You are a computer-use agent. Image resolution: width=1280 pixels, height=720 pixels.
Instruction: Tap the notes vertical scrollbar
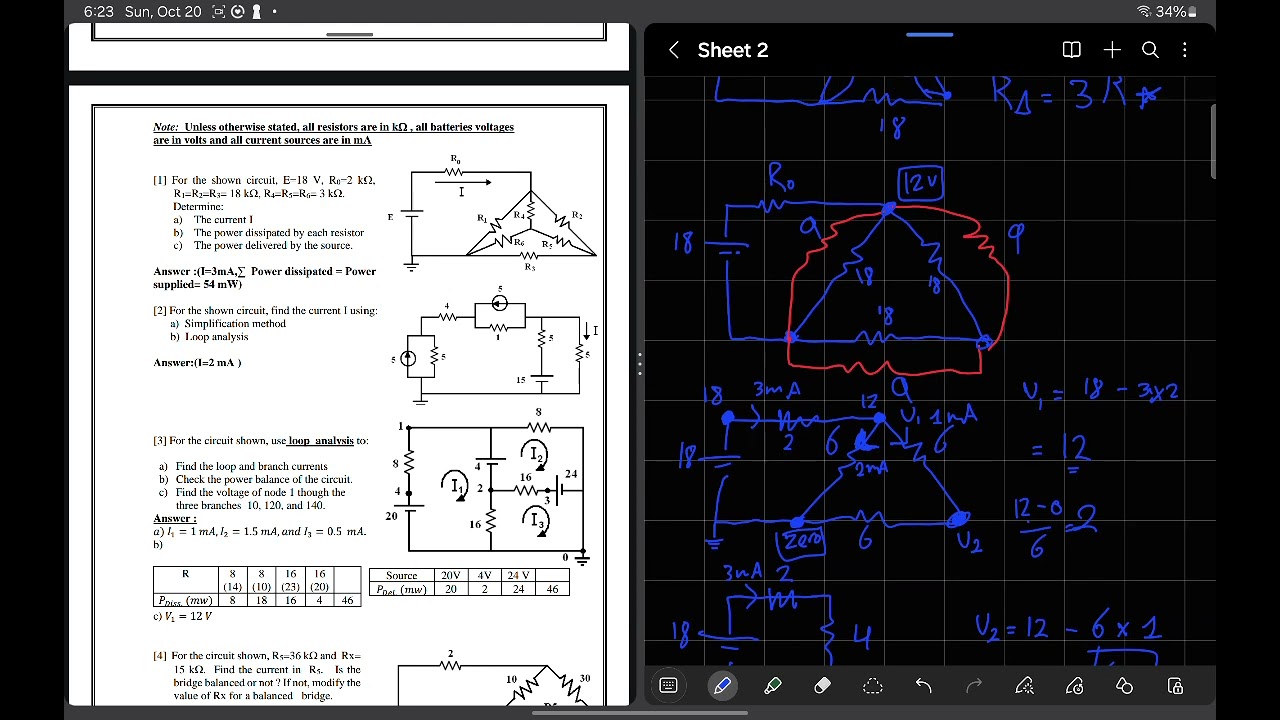pos(1211,140)
